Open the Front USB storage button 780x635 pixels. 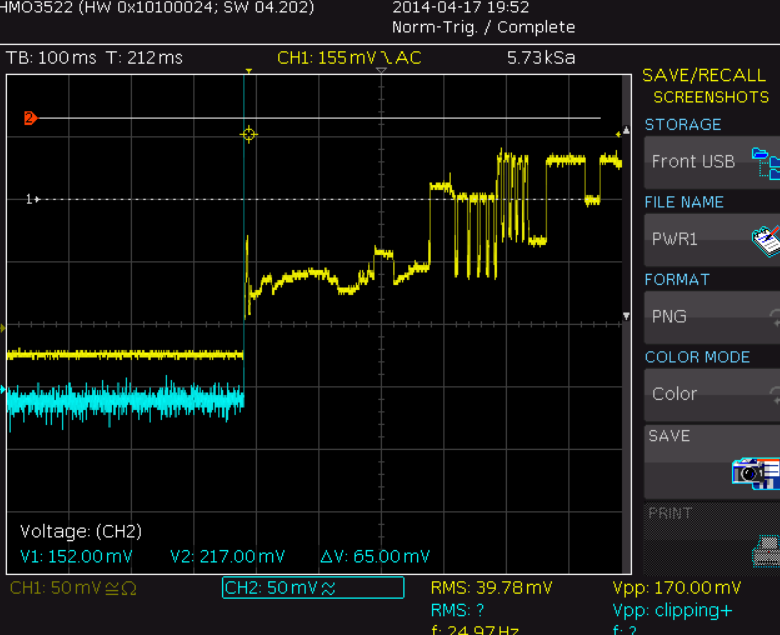click(712, 163)
